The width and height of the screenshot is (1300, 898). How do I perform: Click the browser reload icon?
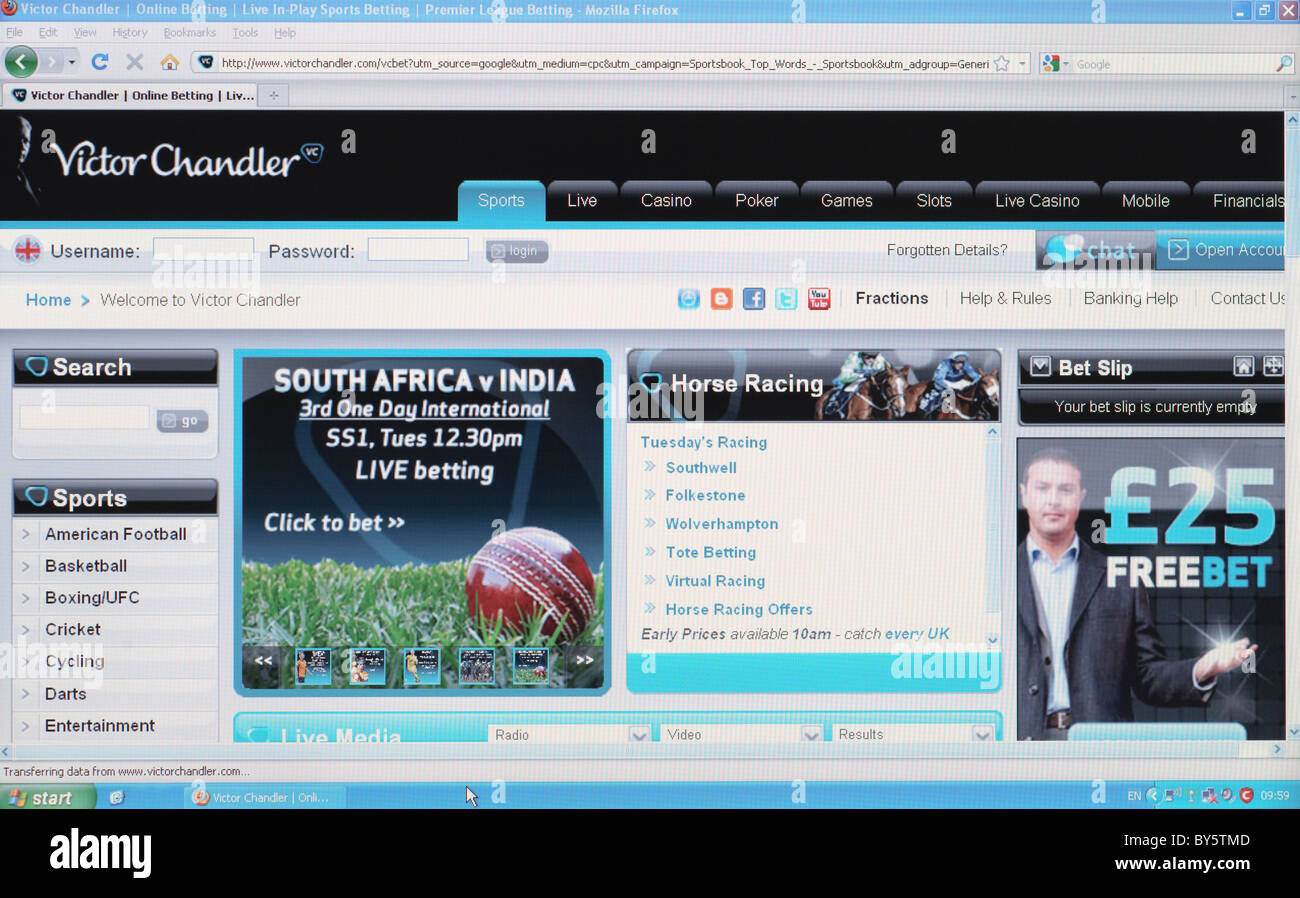(99, 62)
